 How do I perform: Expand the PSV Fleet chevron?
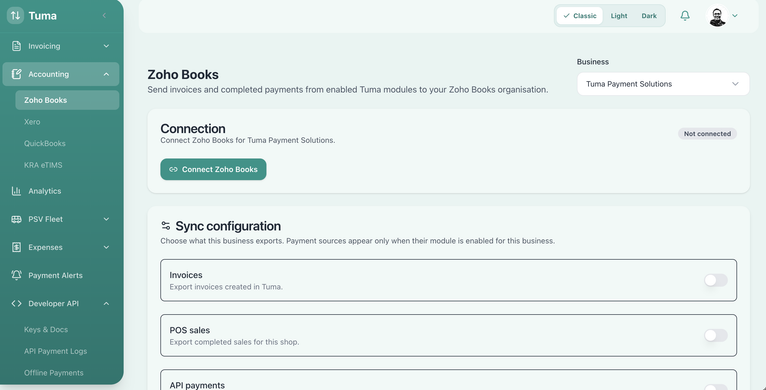tap(106, 219)
